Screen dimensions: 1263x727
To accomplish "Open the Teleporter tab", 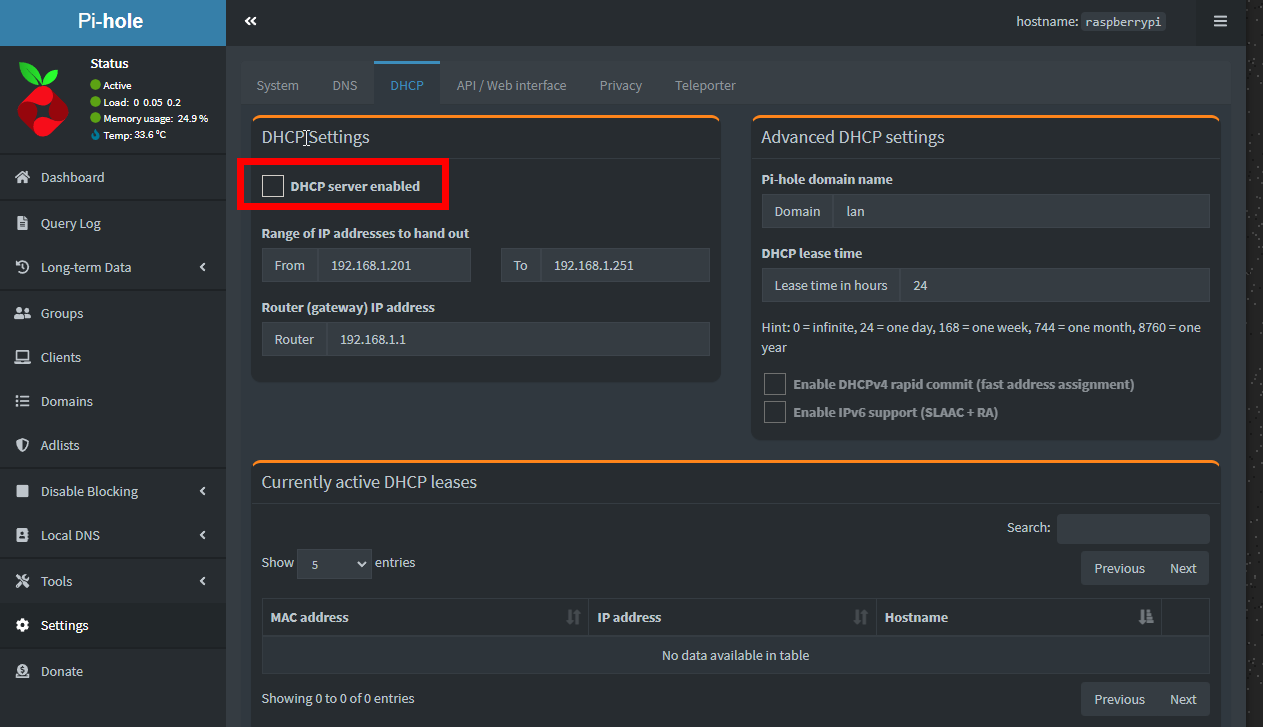I will (x=706, y=85).
